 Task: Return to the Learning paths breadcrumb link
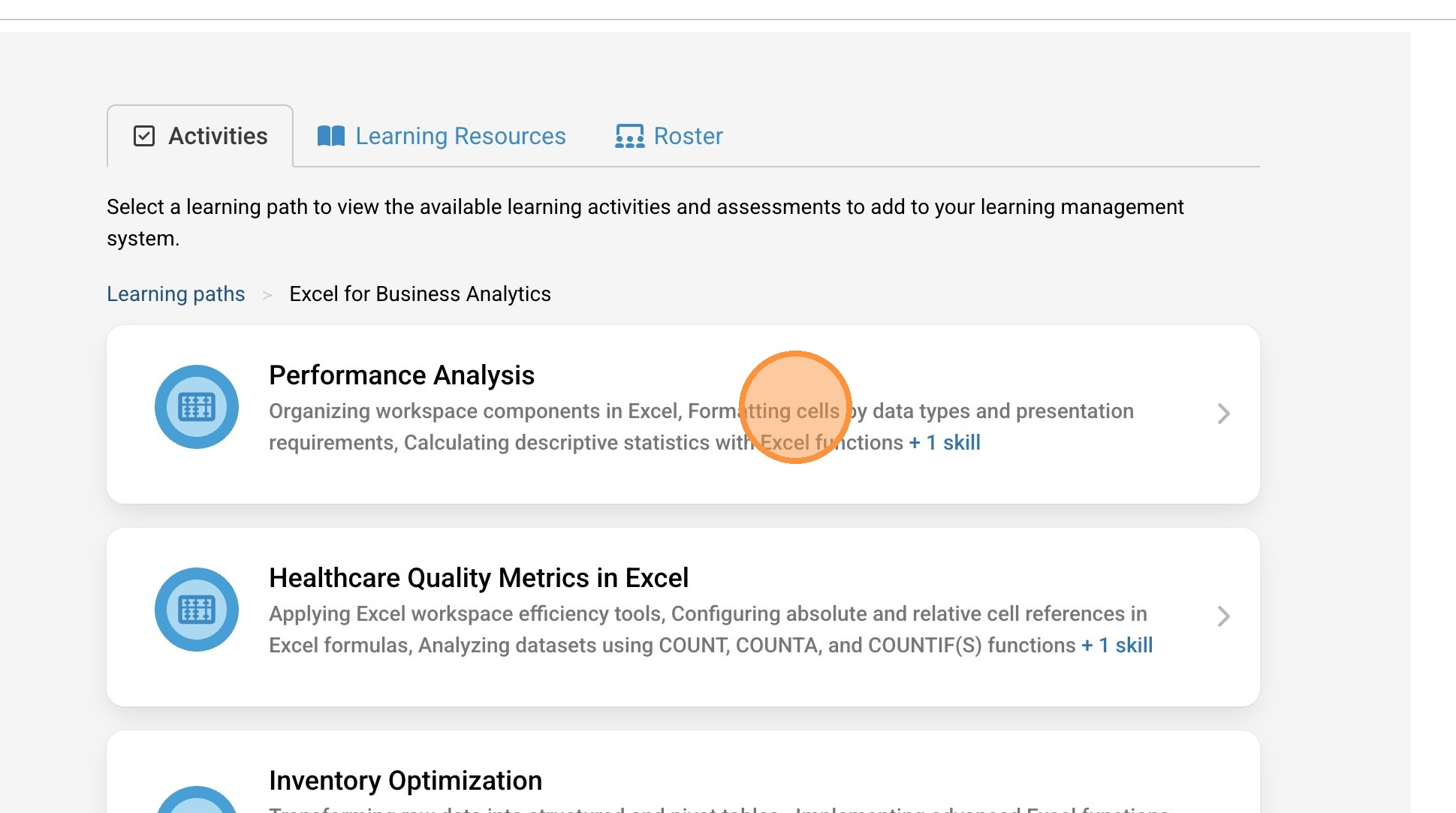(x=176, y=294)
